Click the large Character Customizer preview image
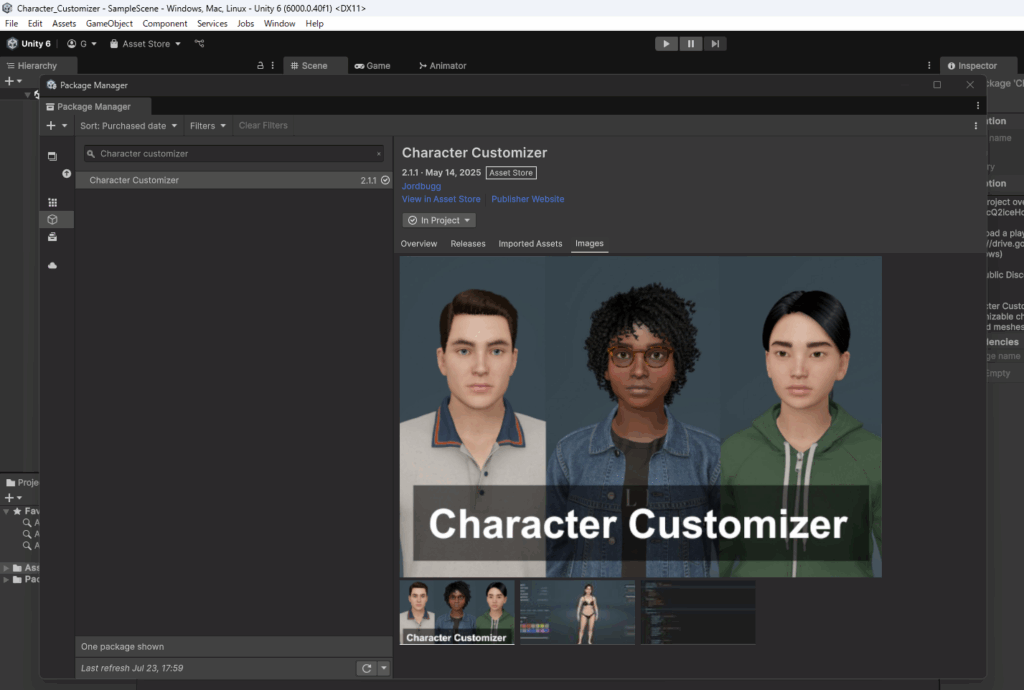 click(641, 416)
